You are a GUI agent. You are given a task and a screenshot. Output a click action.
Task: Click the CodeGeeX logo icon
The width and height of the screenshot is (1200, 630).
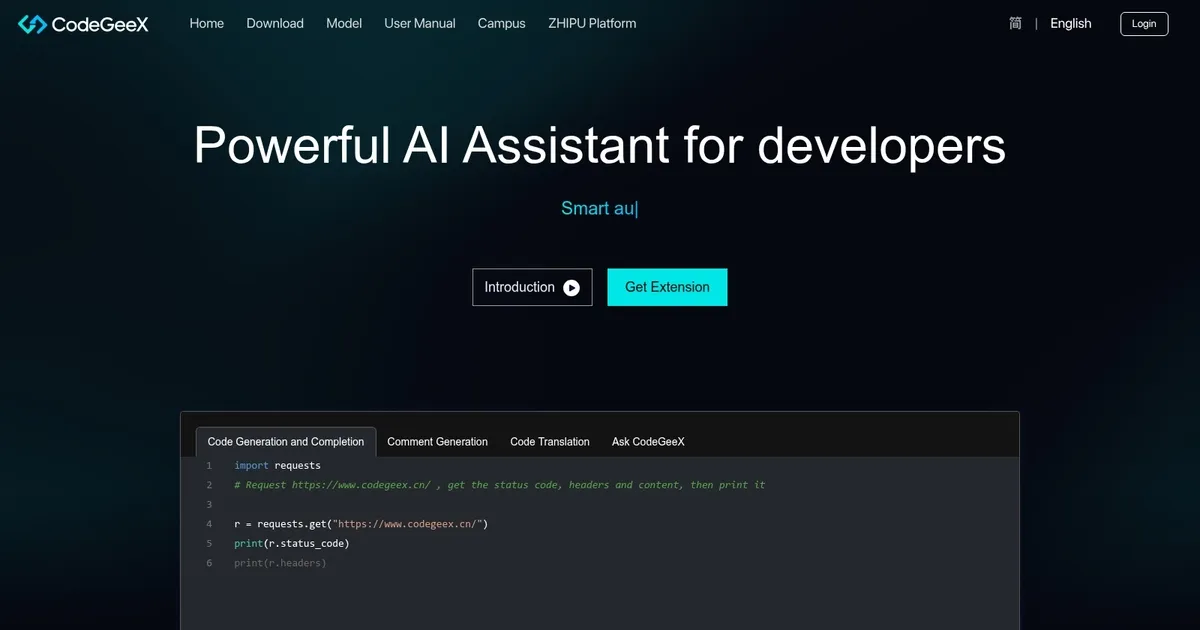click(32, 24)
